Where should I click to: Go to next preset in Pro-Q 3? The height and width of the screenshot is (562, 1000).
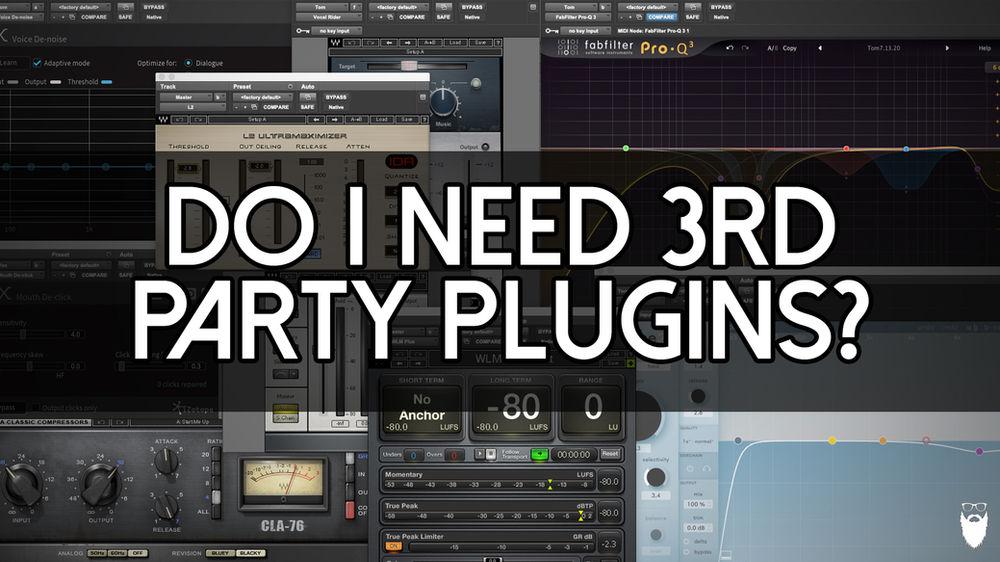point(946,48)
